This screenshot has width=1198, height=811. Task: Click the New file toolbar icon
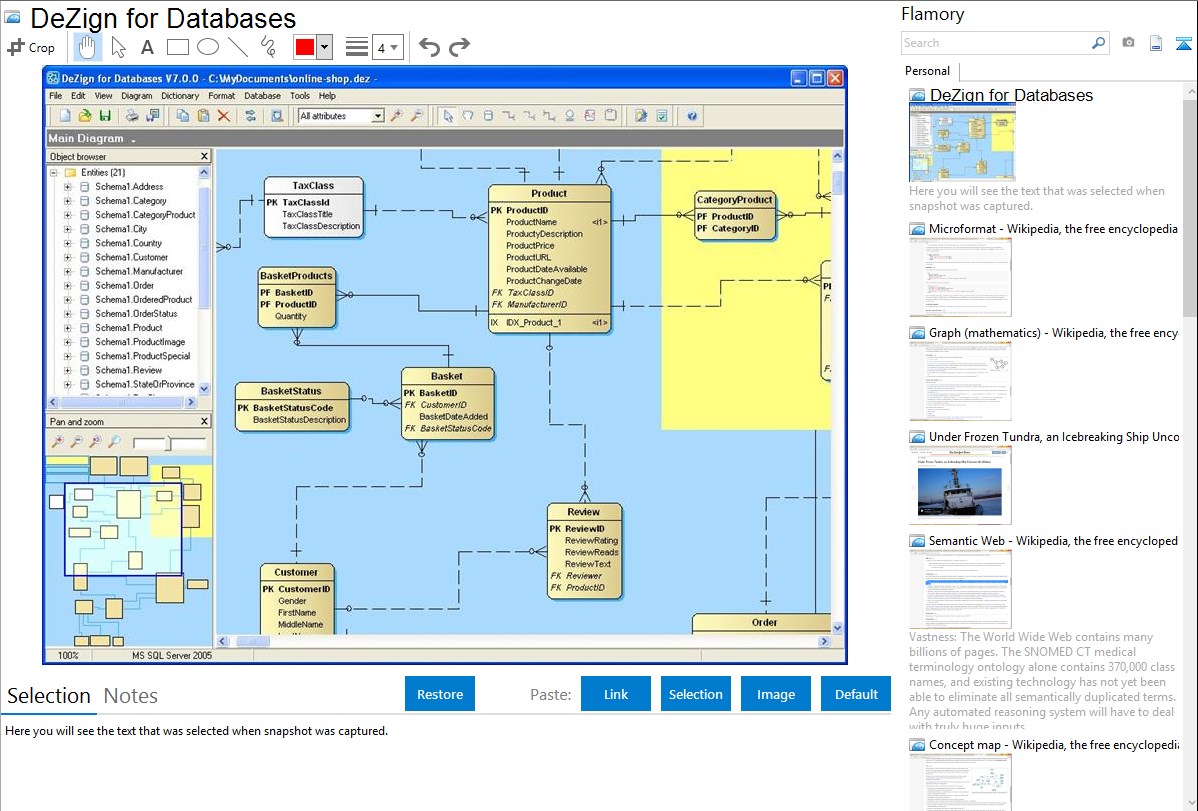click(x=65, y=115)
